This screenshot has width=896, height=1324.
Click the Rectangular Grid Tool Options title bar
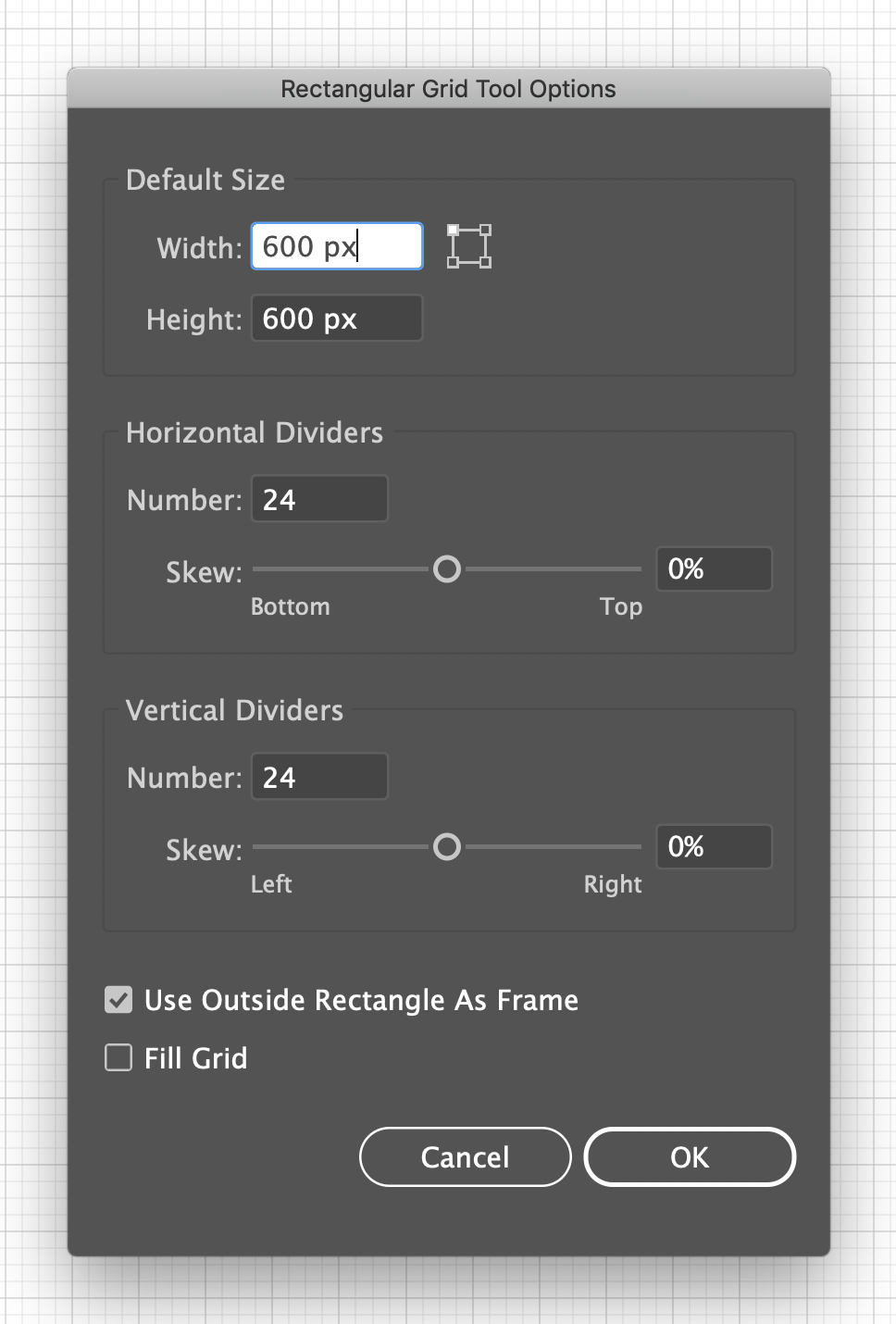point(448,89)
